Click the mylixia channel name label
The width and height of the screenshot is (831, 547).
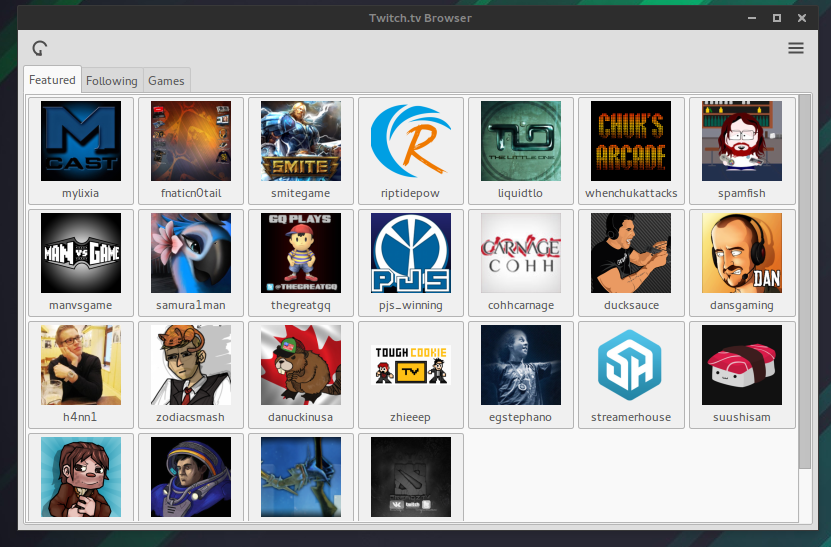81,193
